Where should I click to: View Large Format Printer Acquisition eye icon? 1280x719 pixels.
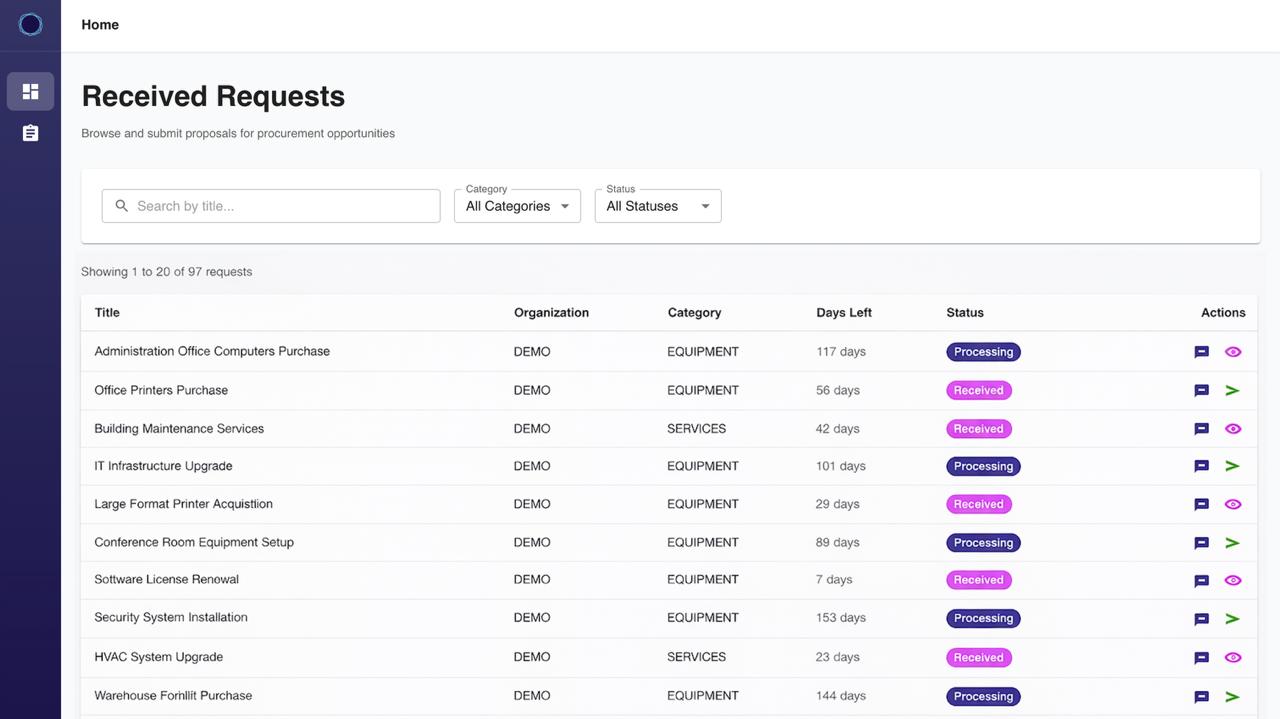click(x=1233, y=504)
